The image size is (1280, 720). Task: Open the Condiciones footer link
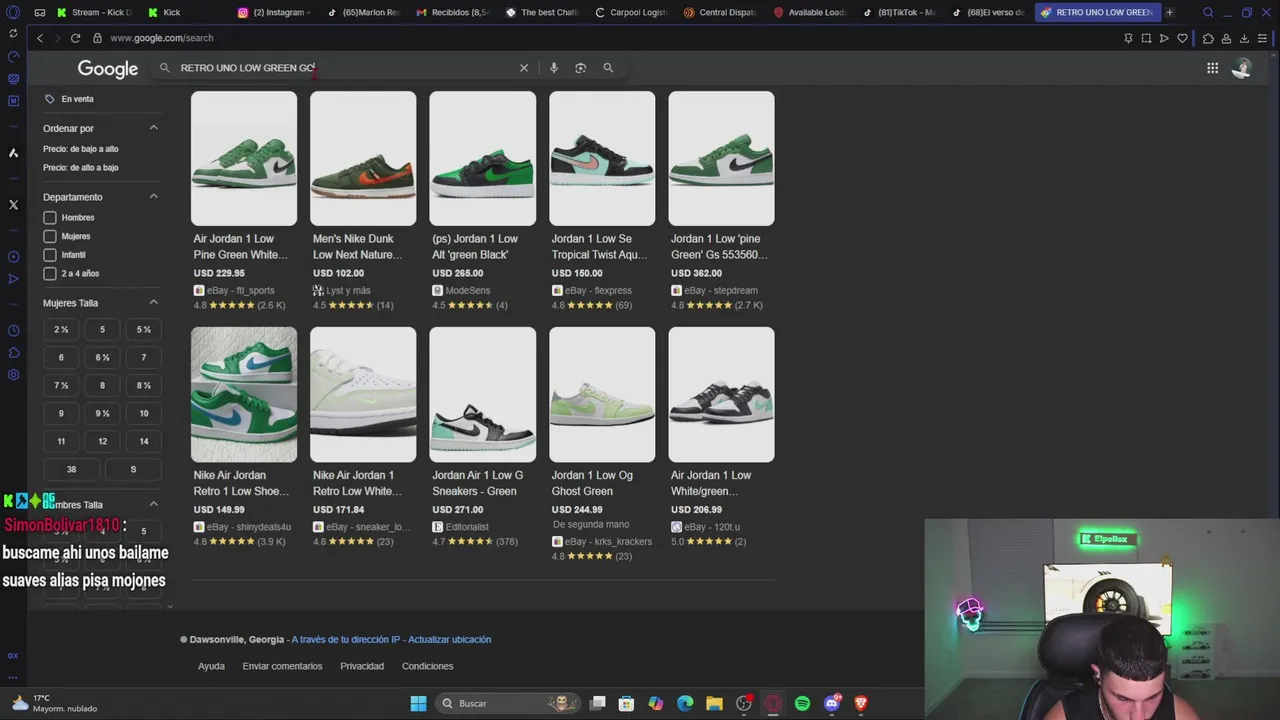[427, 666]
